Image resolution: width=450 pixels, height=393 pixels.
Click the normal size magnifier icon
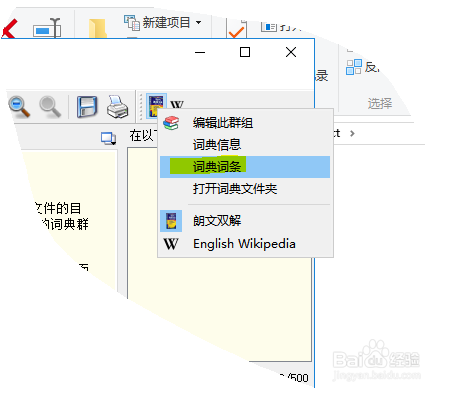pos(50,107)
